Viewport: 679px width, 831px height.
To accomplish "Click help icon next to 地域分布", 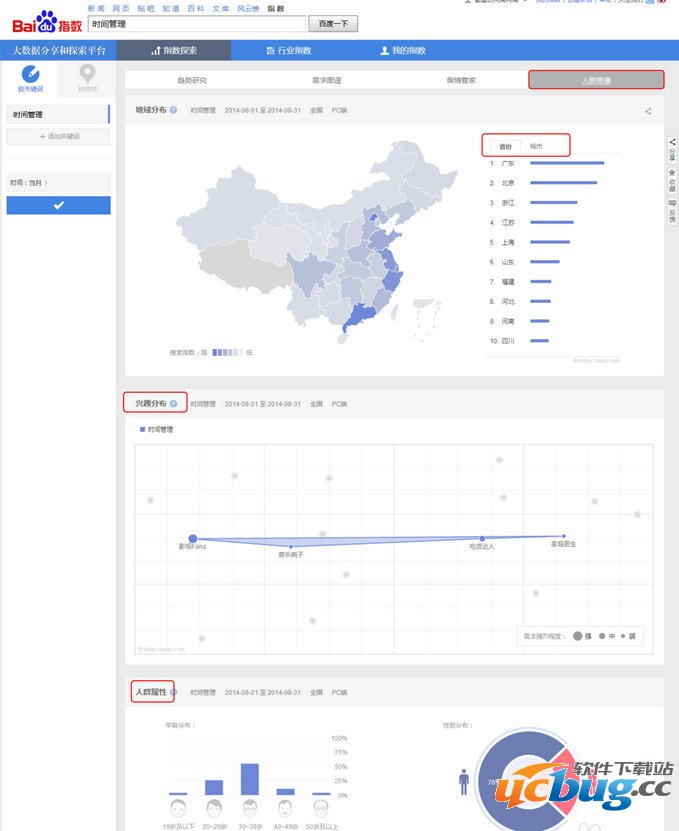I will coord(174,110).
